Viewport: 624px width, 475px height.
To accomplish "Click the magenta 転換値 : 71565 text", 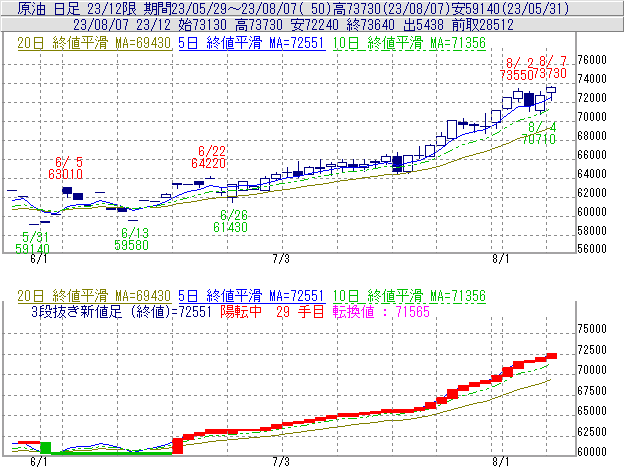I will click(x=381, y=311).
